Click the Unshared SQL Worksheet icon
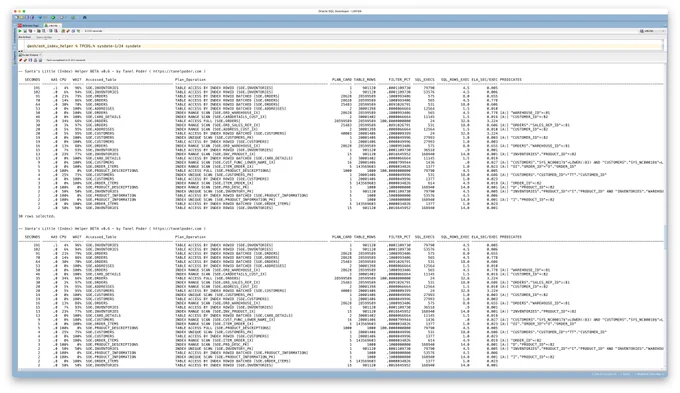 [63, 31]
